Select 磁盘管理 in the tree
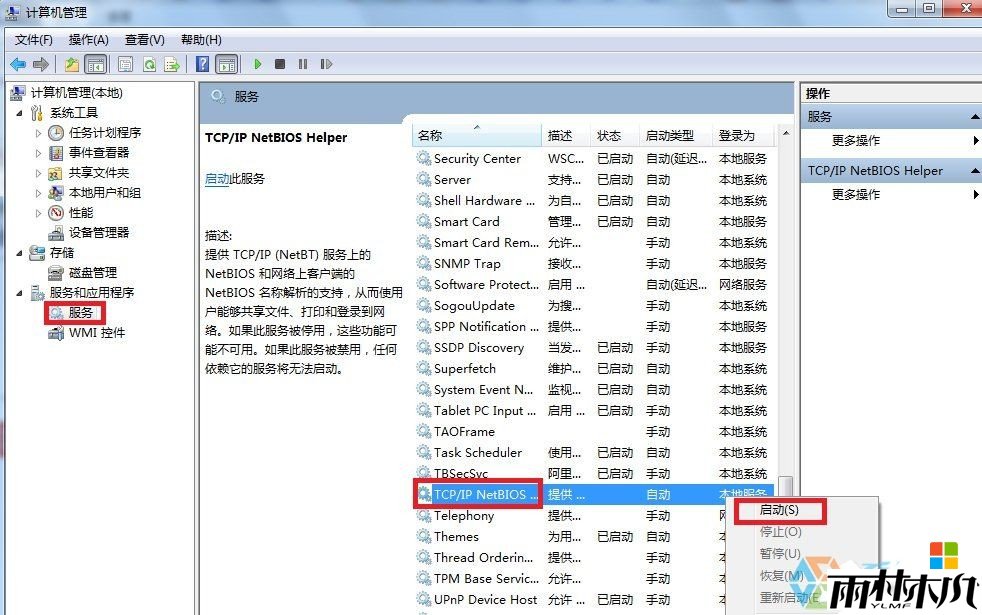This screenshot has height=615, width=982. click(x=92, y=272)
